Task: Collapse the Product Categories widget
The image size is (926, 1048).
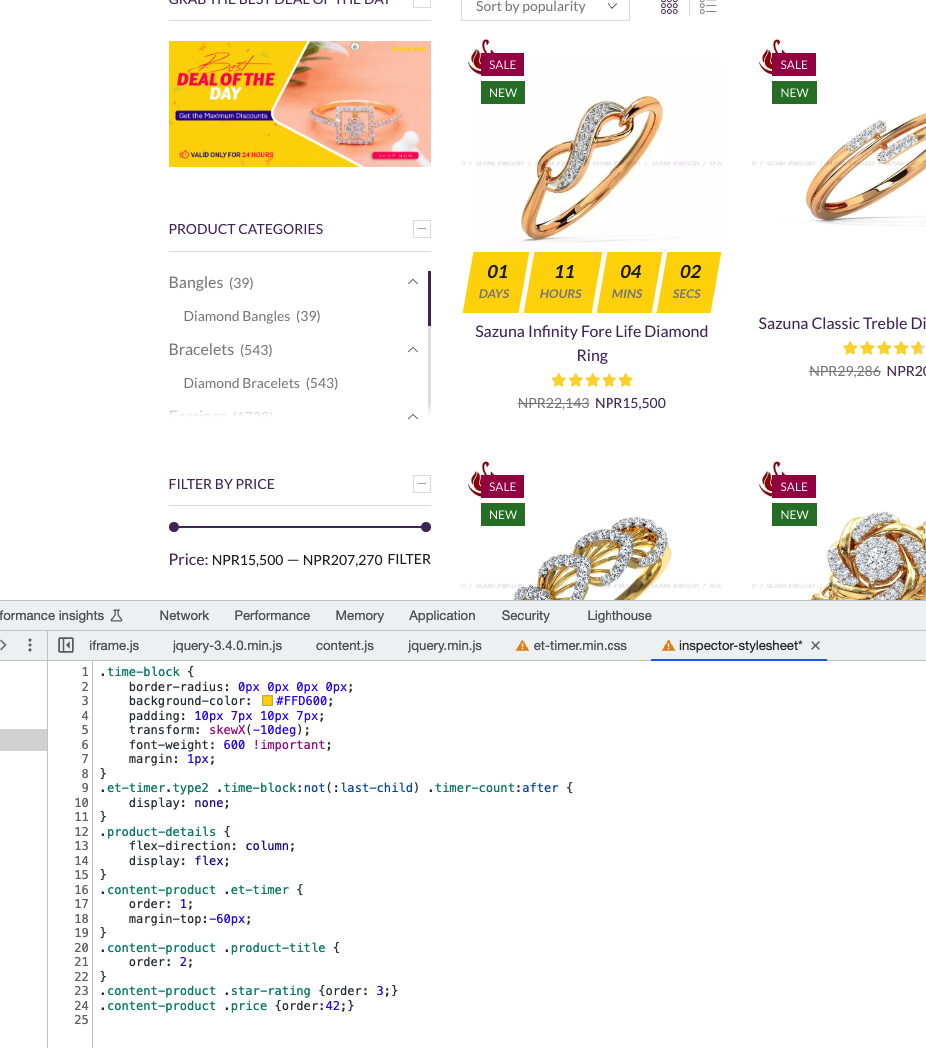Action: 422,229
